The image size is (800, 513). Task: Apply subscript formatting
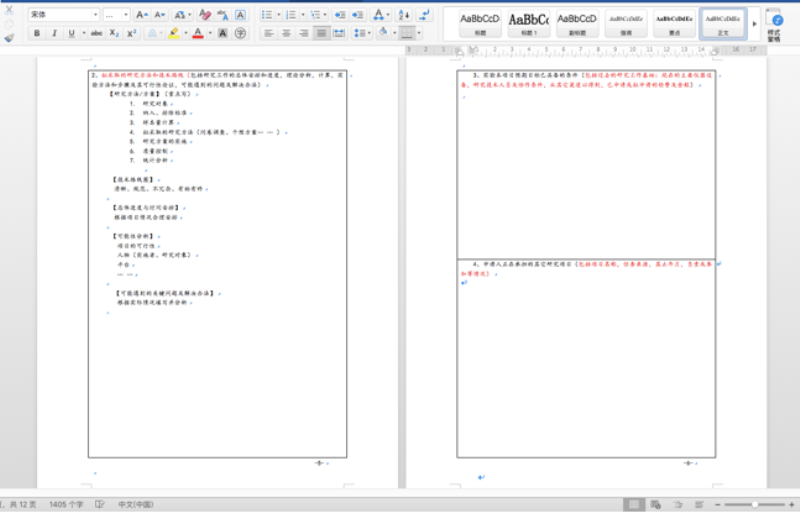[x=115, y=33]
